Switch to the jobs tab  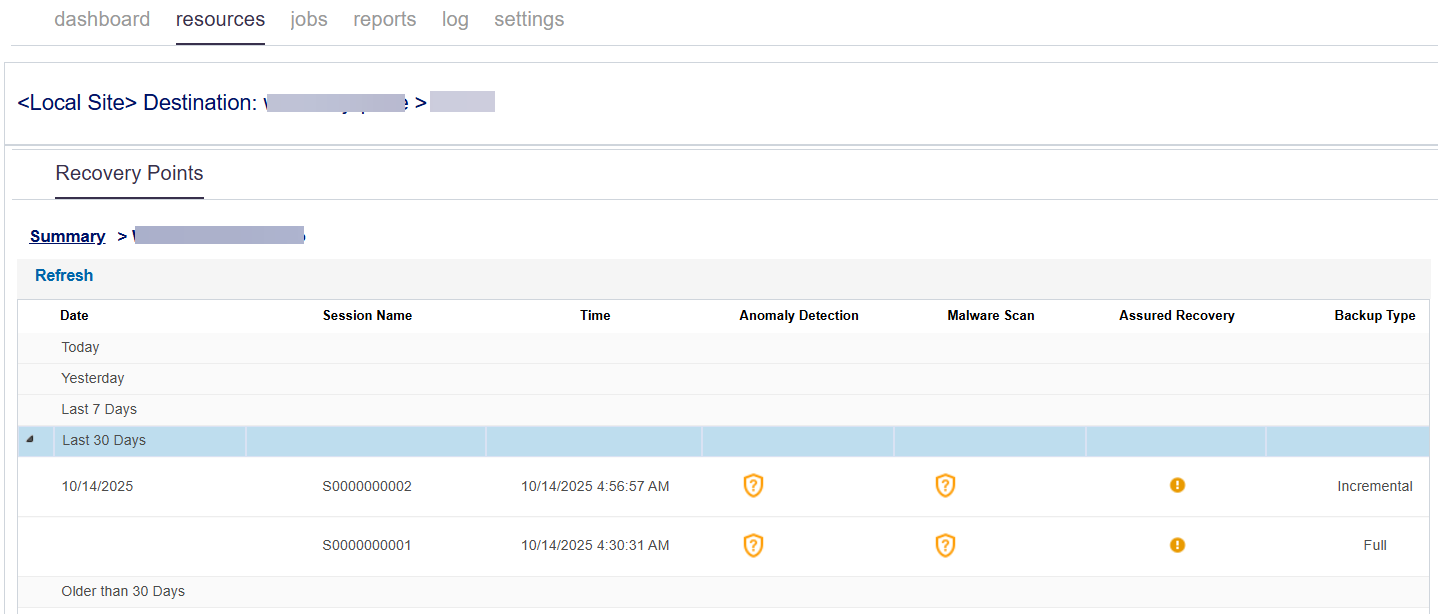tap(309, 20)
